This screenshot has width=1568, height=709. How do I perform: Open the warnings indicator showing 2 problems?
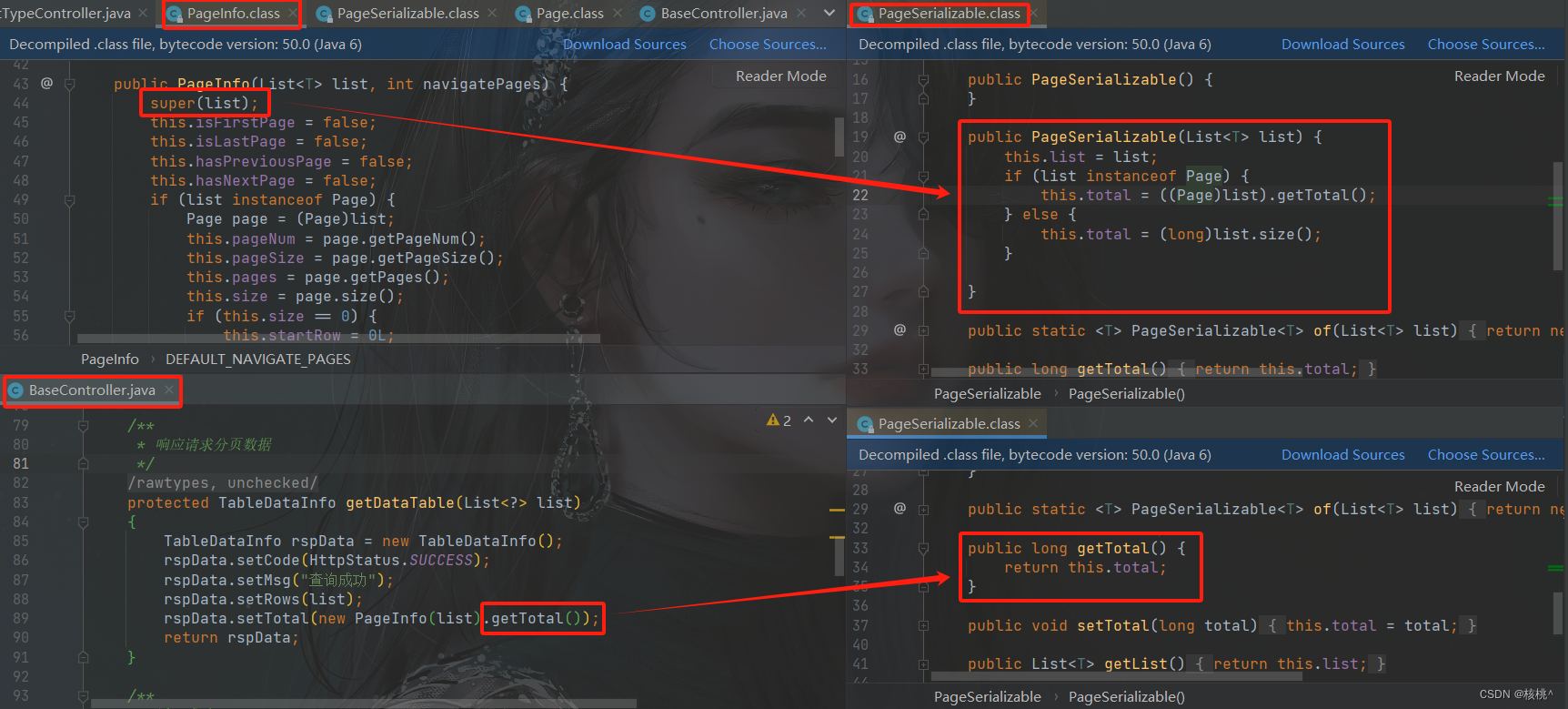[x=779, y=420]
